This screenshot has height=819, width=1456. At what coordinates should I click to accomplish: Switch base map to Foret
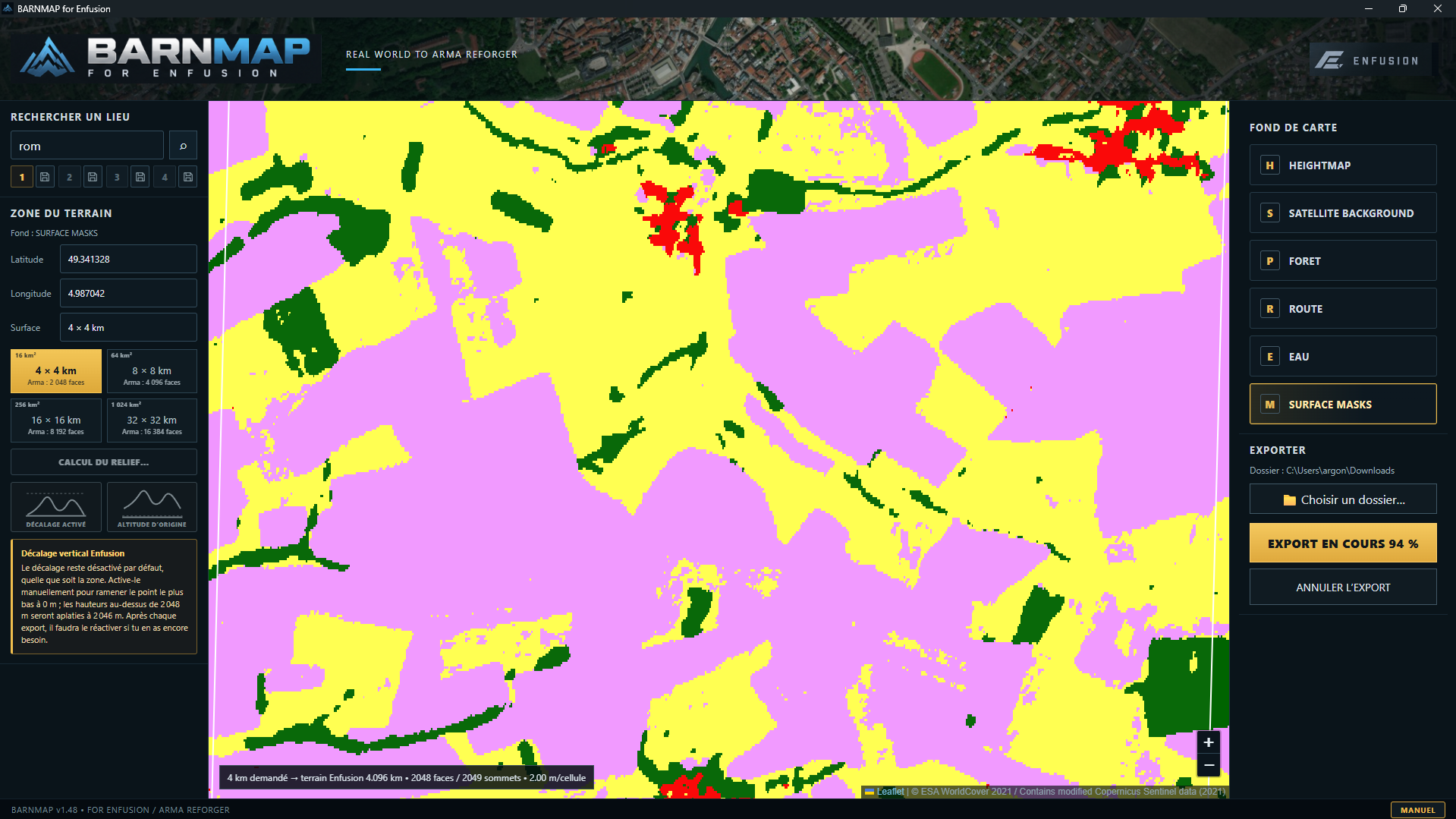click(x=1343, y=261)
